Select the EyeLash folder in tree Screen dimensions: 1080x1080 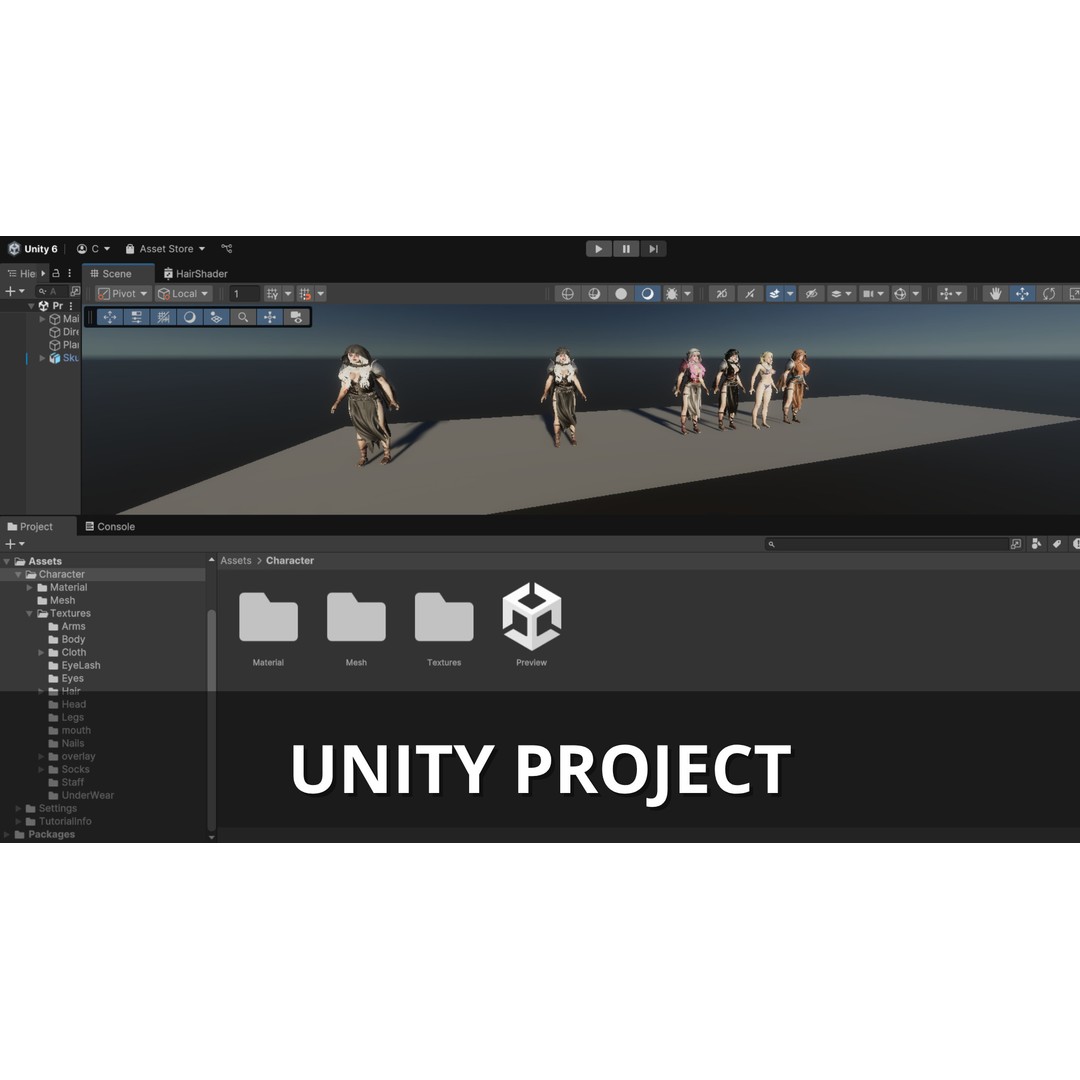81,665
